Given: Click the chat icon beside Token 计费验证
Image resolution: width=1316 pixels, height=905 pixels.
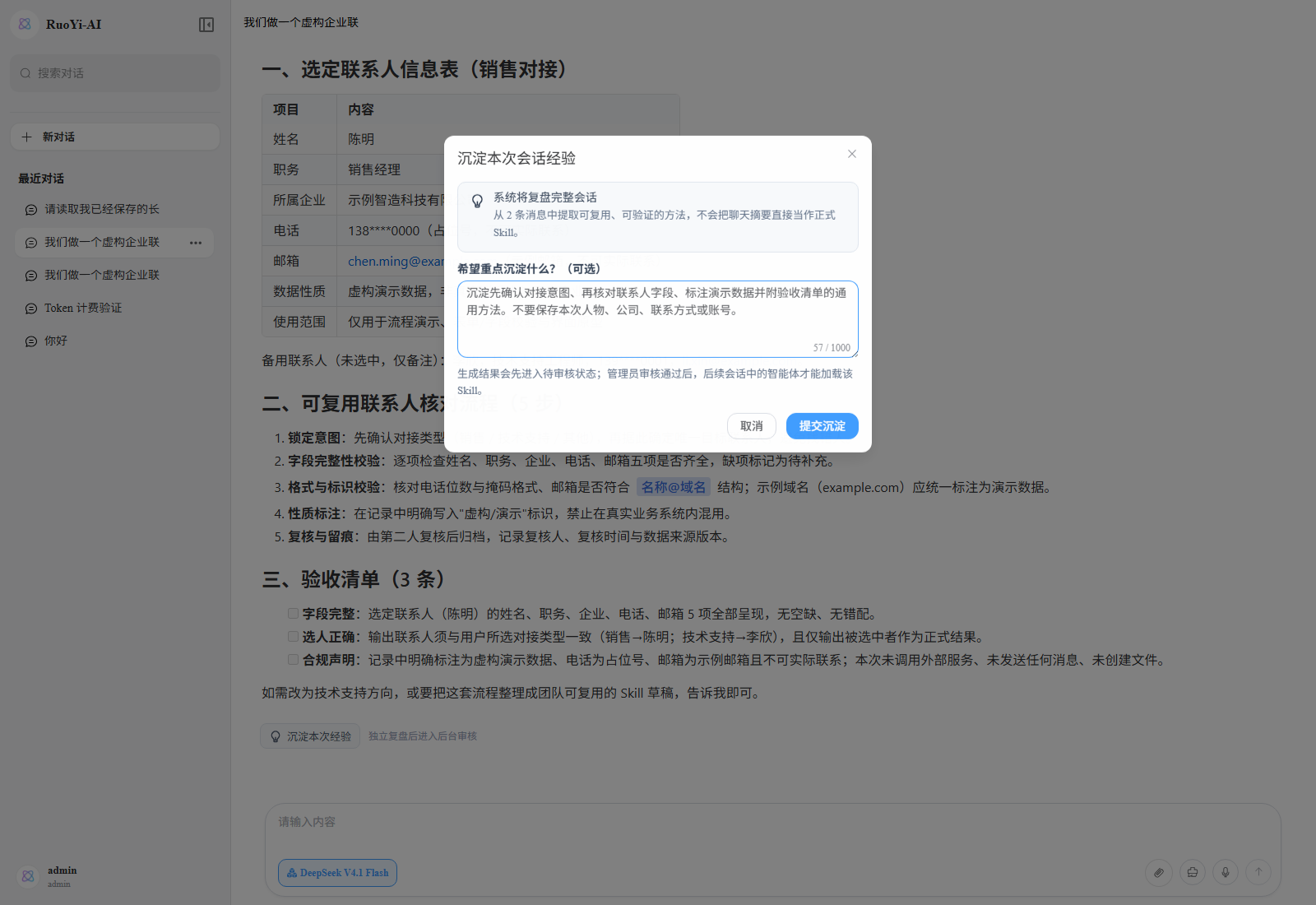Looking at the screenshot, I should click(x=31, y=309).
